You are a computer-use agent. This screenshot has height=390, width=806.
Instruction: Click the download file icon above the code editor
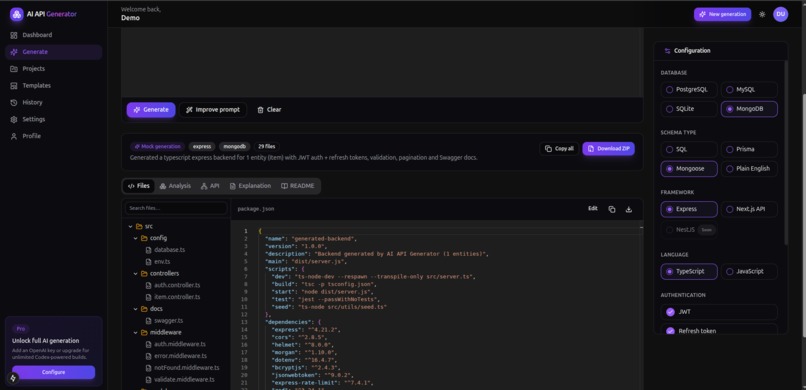[x=628, y=209]
